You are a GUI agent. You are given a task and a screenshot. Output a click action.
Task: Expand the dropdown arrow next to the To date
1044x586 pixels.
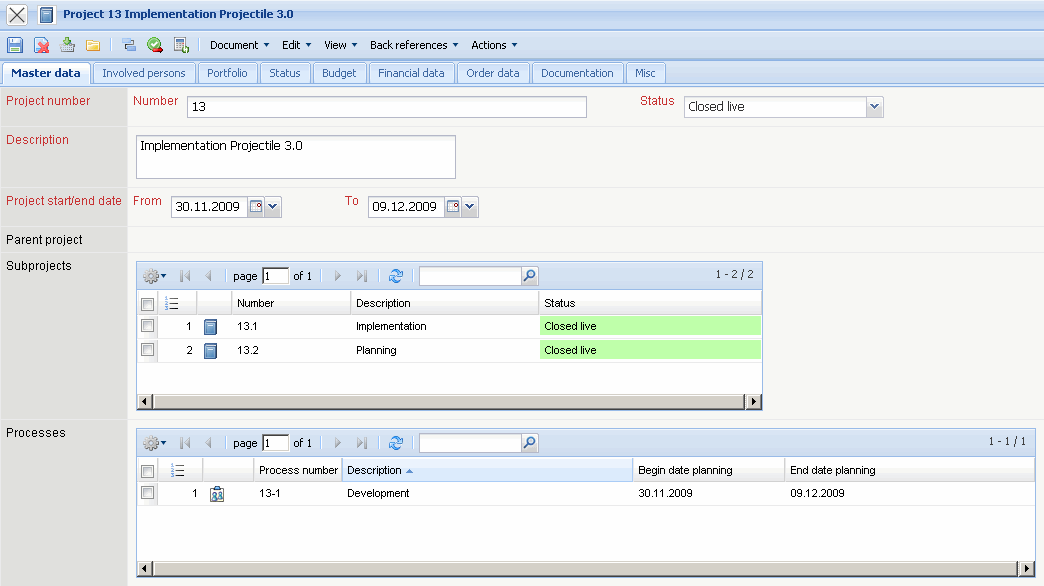pos(468,207)
